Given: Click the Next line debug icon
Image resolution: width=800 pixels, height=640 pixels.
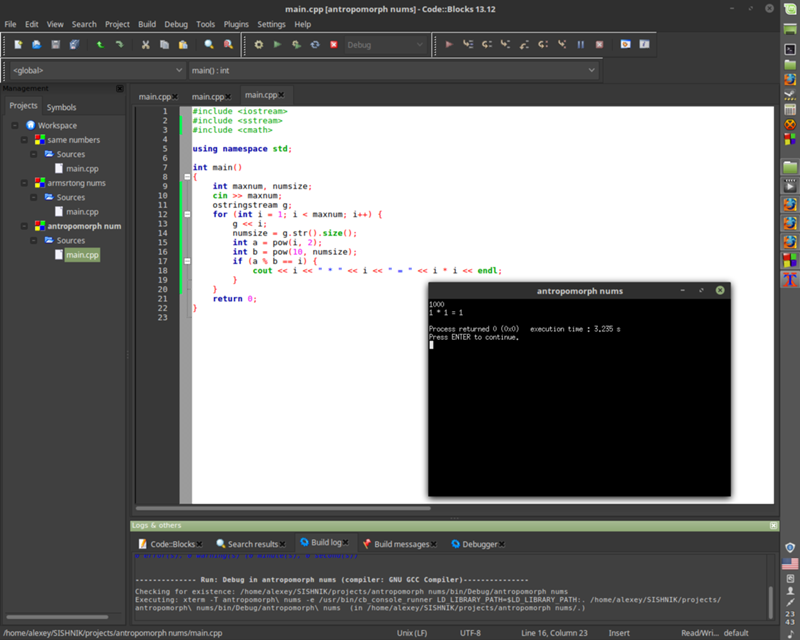Looking at the screenshot, I should (487, 44).
